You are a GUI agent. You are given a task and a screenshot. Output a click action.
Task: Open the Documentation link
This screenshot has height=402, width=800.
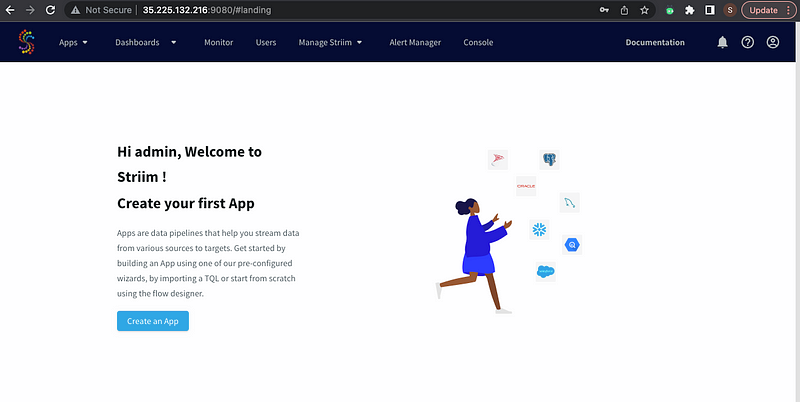tap(655, 42)
